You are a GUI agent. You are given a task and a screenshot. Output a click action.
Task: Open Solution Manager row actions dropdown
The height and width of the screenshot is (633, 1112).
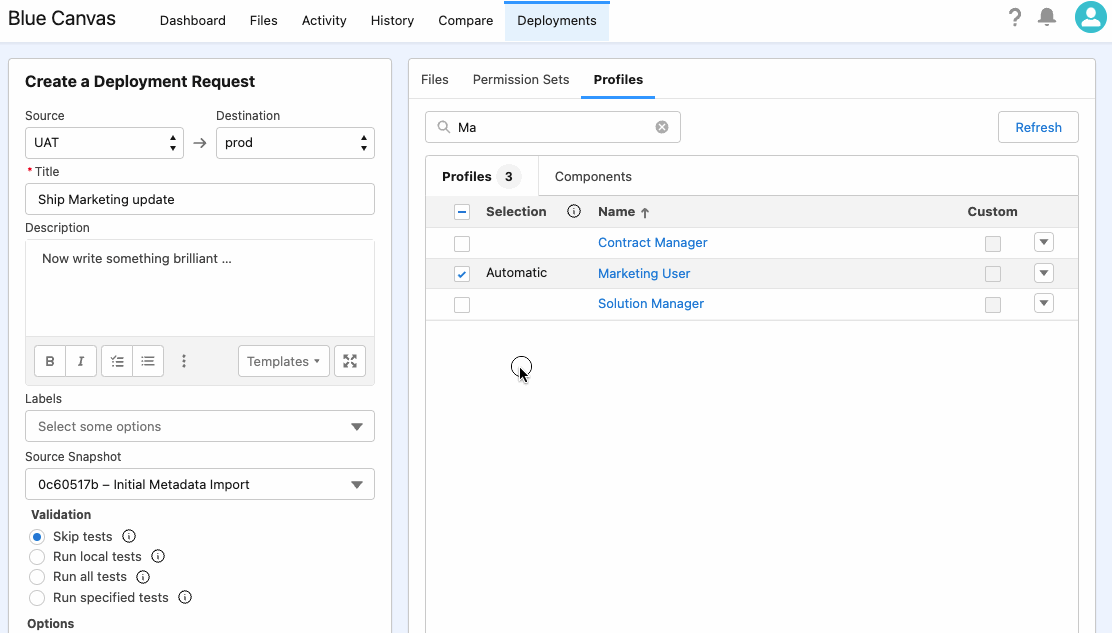[1044, 303]
